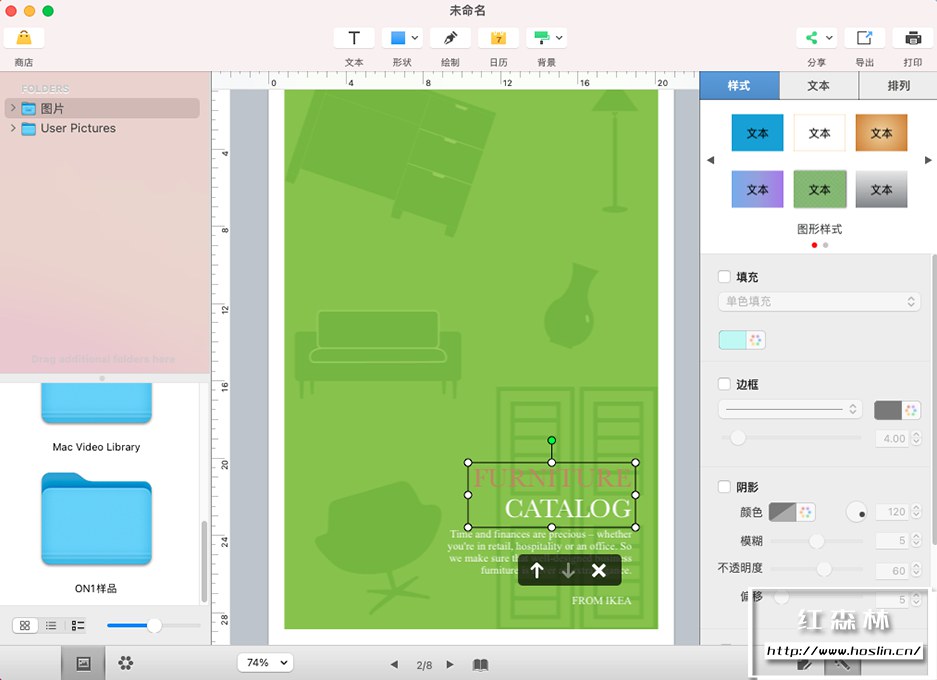The width and height of the screenshot is (937, 680).
Task: Select the Text (文本) tool
Action: coord(354,38)
